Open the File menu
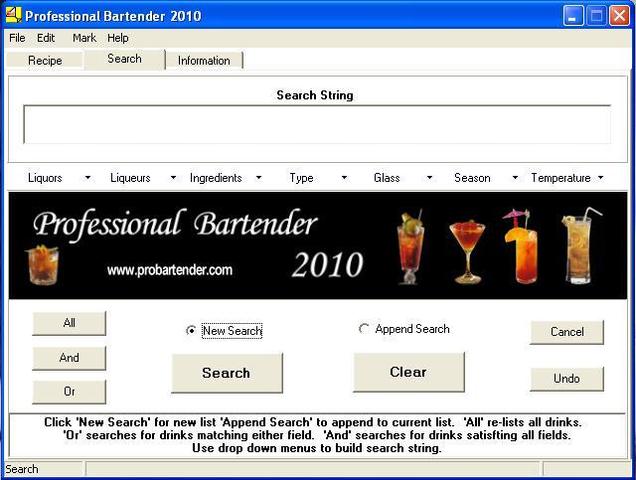This screenshot has height=480, width=636. [x=17, y=38]
